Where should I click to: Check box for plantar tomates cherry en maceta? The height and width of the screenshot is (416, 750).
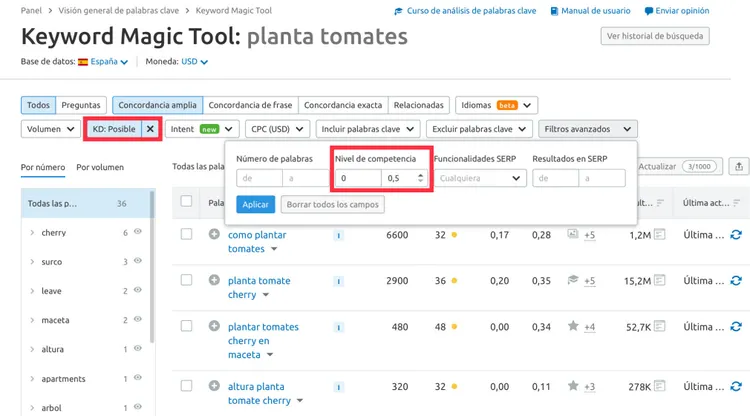(187, 326)
